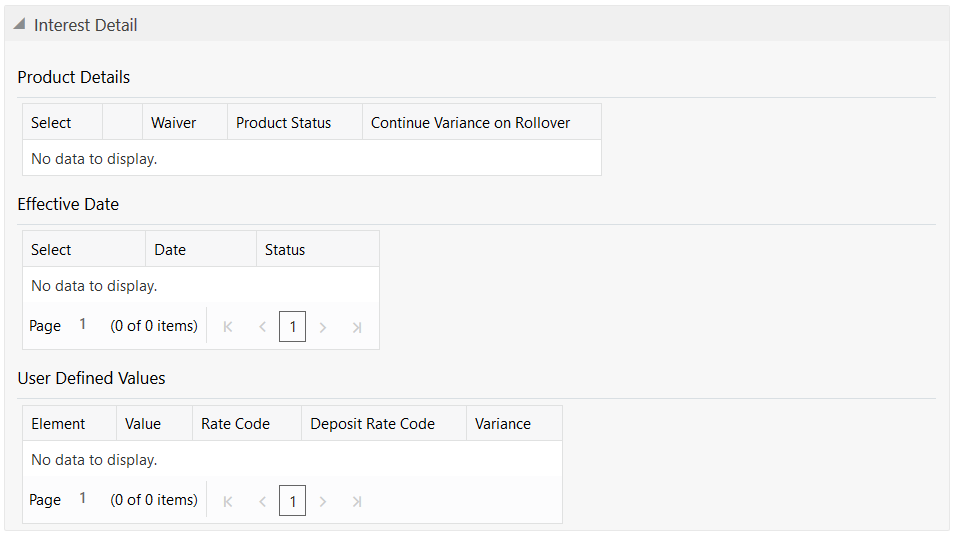Click the Waiver column header
The height and width of the screenshot is (535, 955).
click(173, 123)
